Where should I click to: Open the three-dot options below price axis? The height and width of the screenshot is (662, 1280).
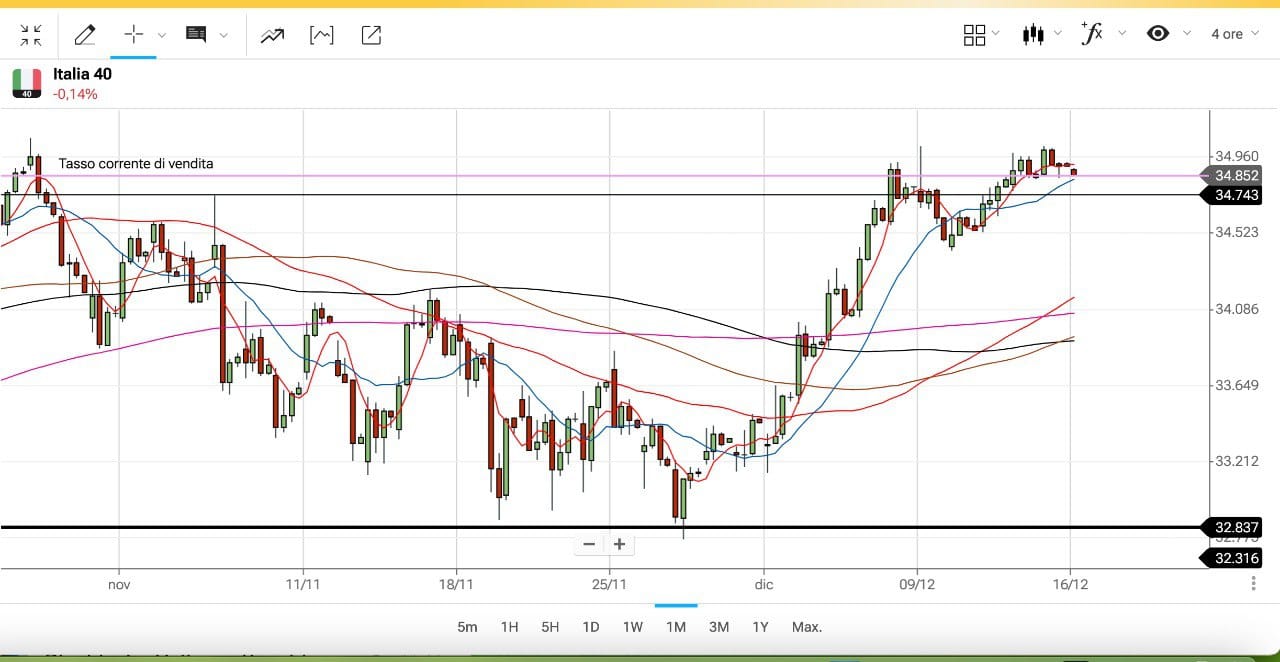(1253, 583)
